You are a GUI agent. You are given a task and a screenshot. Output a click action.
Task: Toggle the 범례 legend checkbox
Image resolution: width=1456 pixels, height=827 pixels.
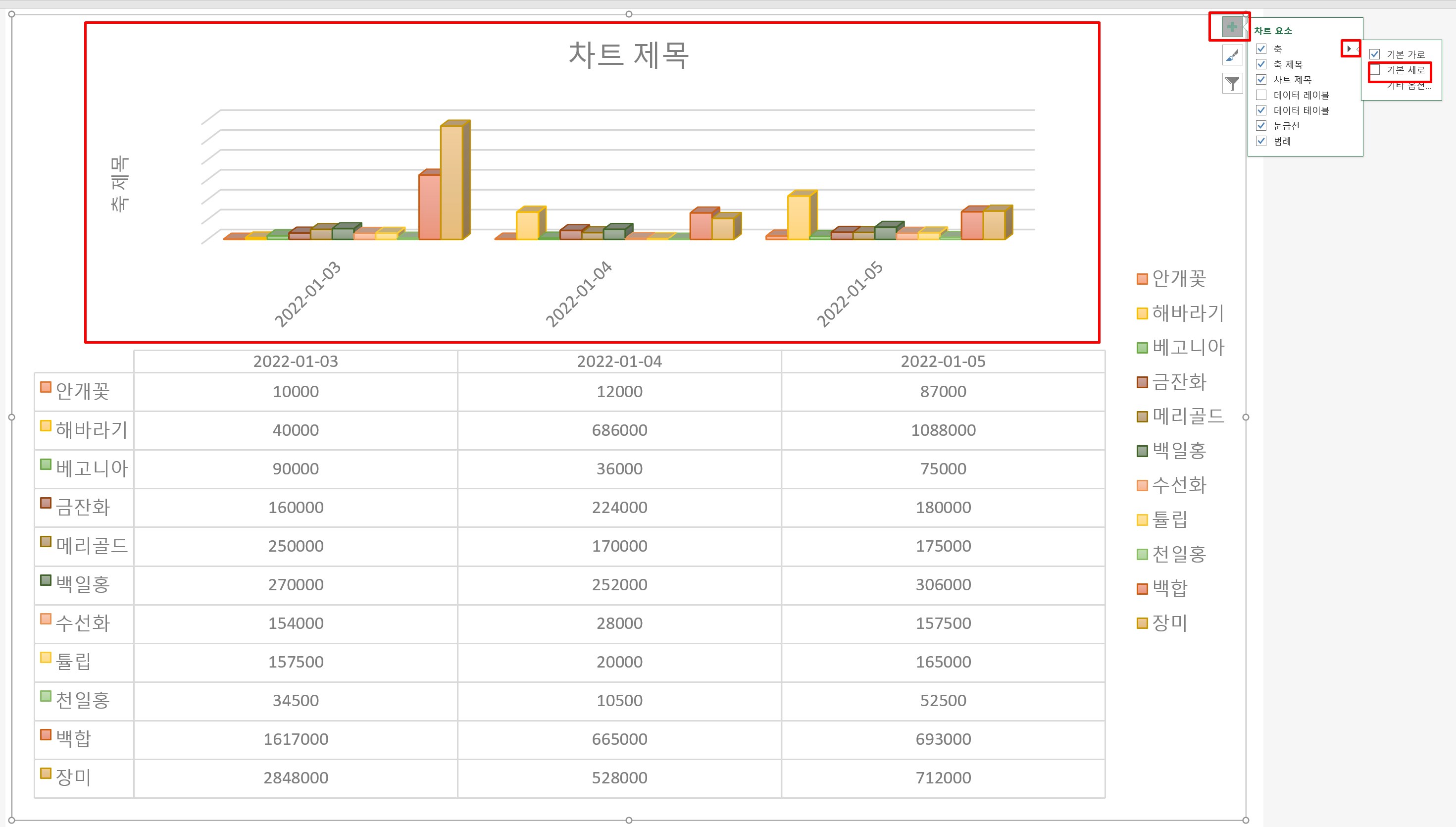(1261, 141)
